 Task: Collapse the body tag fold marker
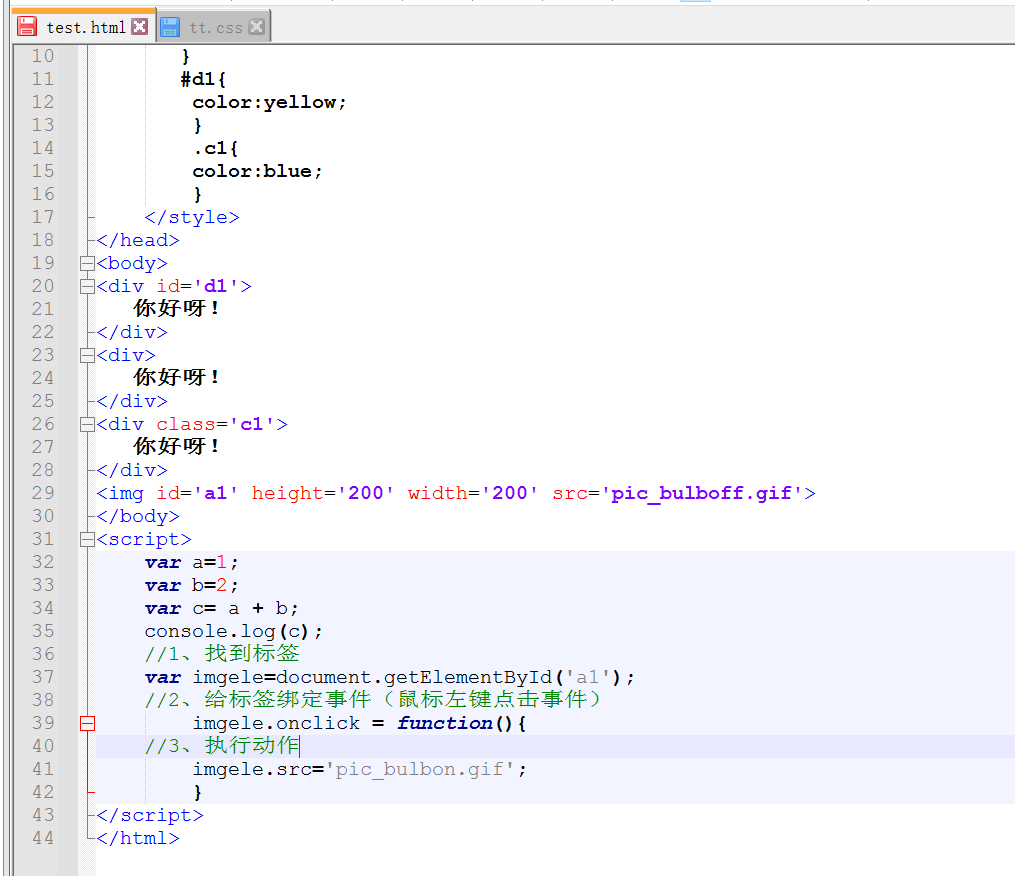pyautogui.click(x=87, y=264)
